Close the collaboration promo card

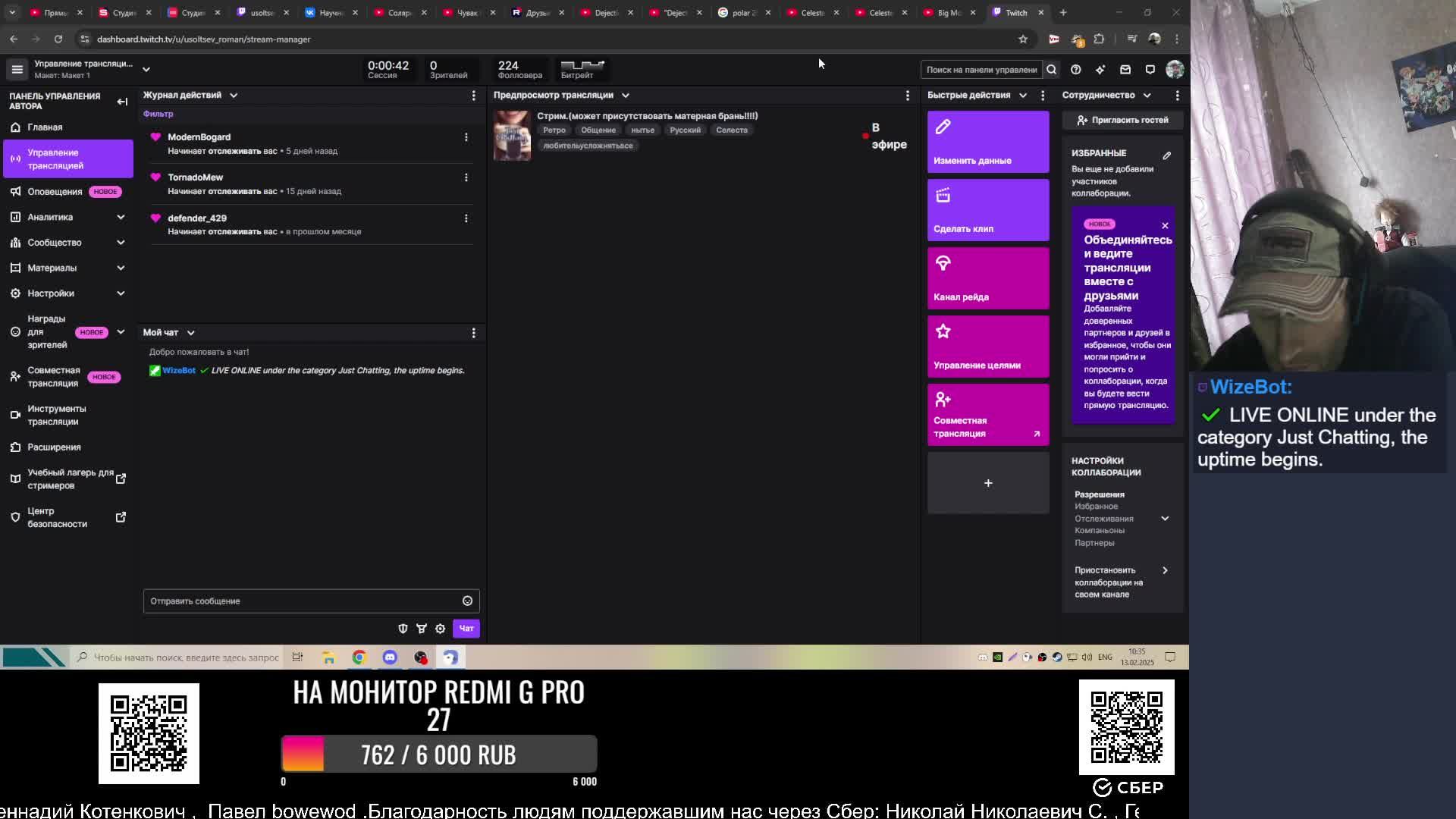click(x=1165, y=225)
